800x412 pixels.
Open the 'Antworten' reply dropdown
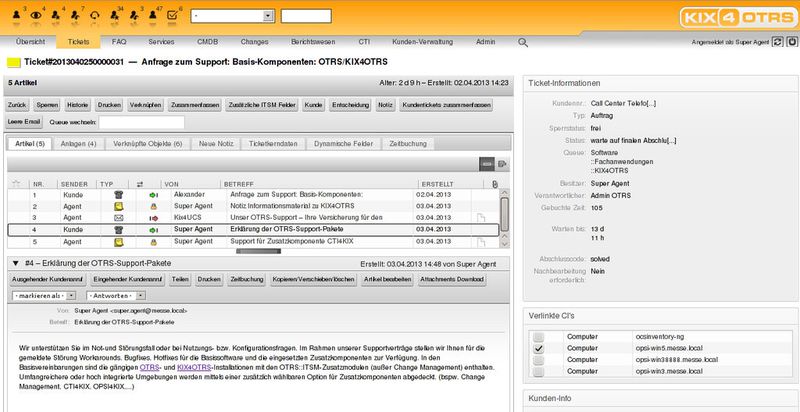116,296
